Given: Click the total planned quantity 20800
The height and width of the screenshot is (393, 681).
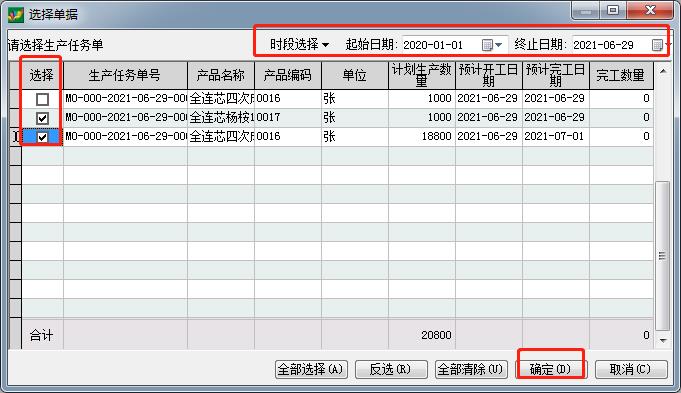Looking at the screenshot, I should point(436,335).
